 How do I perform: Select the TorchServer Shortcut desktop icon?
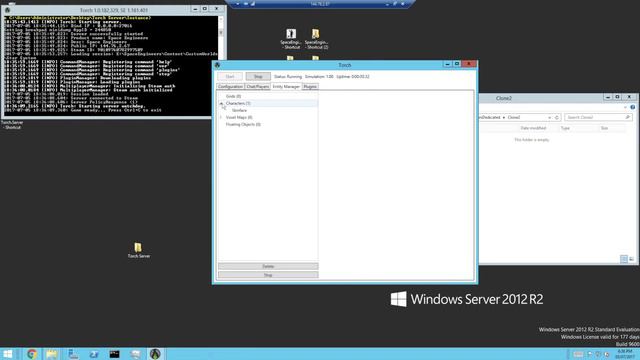12,124
